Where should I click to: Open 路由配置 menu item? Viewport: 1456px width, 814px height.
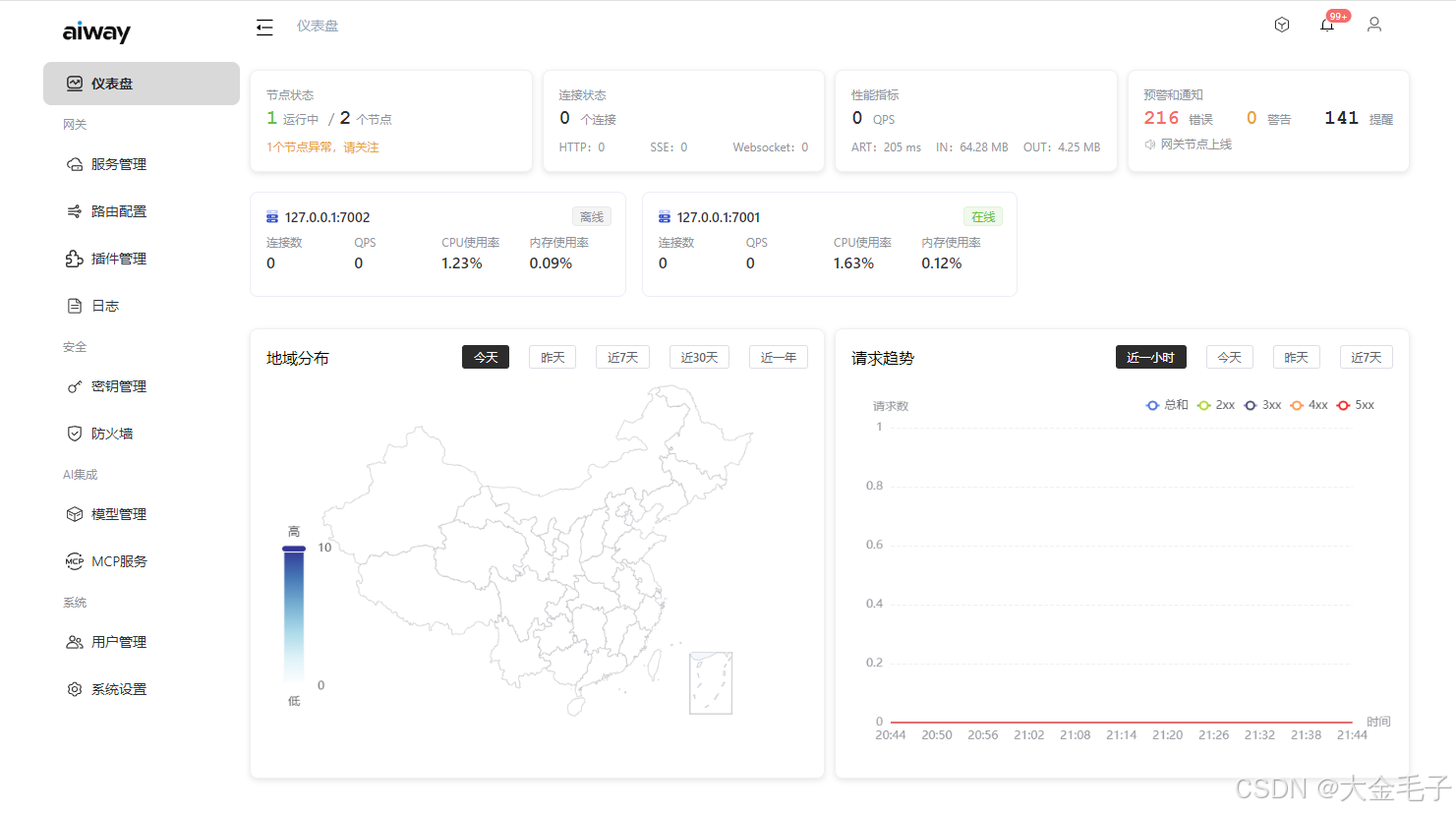[x=142, y=211]
